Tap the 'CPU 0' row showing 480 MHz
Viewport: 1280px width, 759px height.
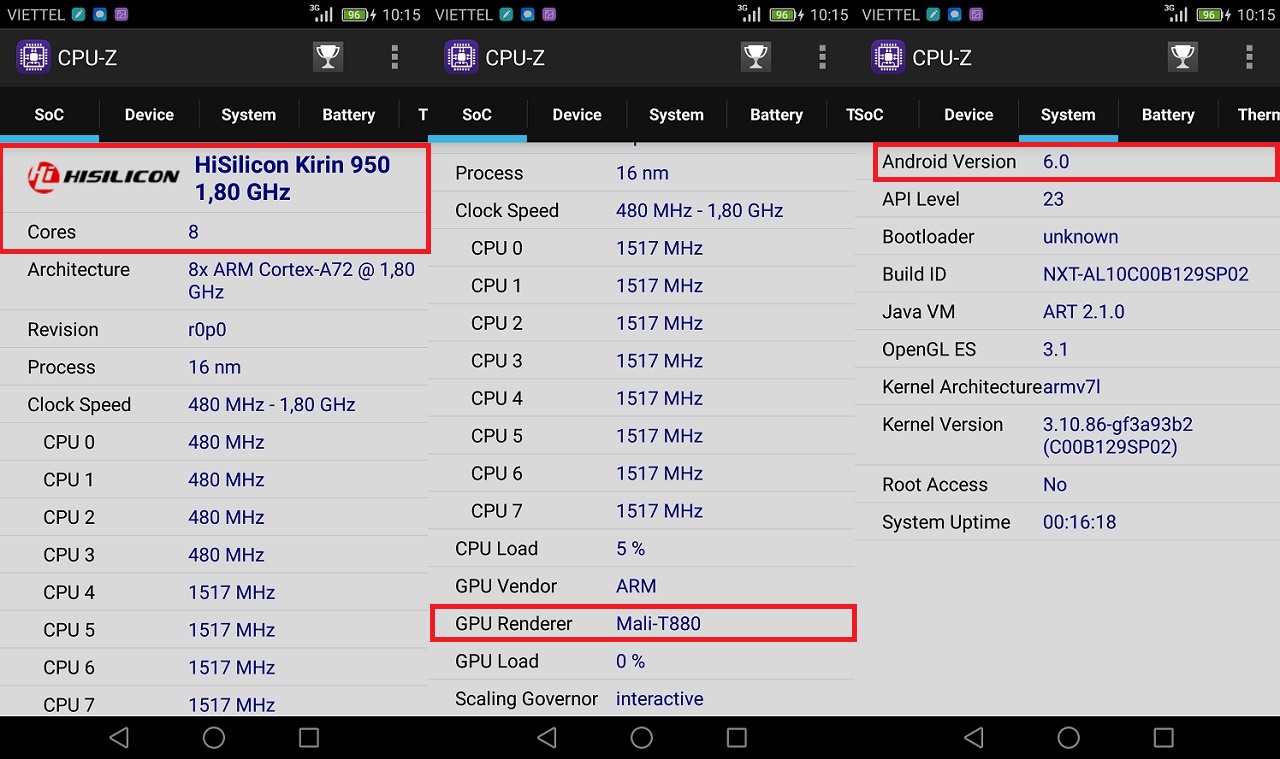point(214,442)
